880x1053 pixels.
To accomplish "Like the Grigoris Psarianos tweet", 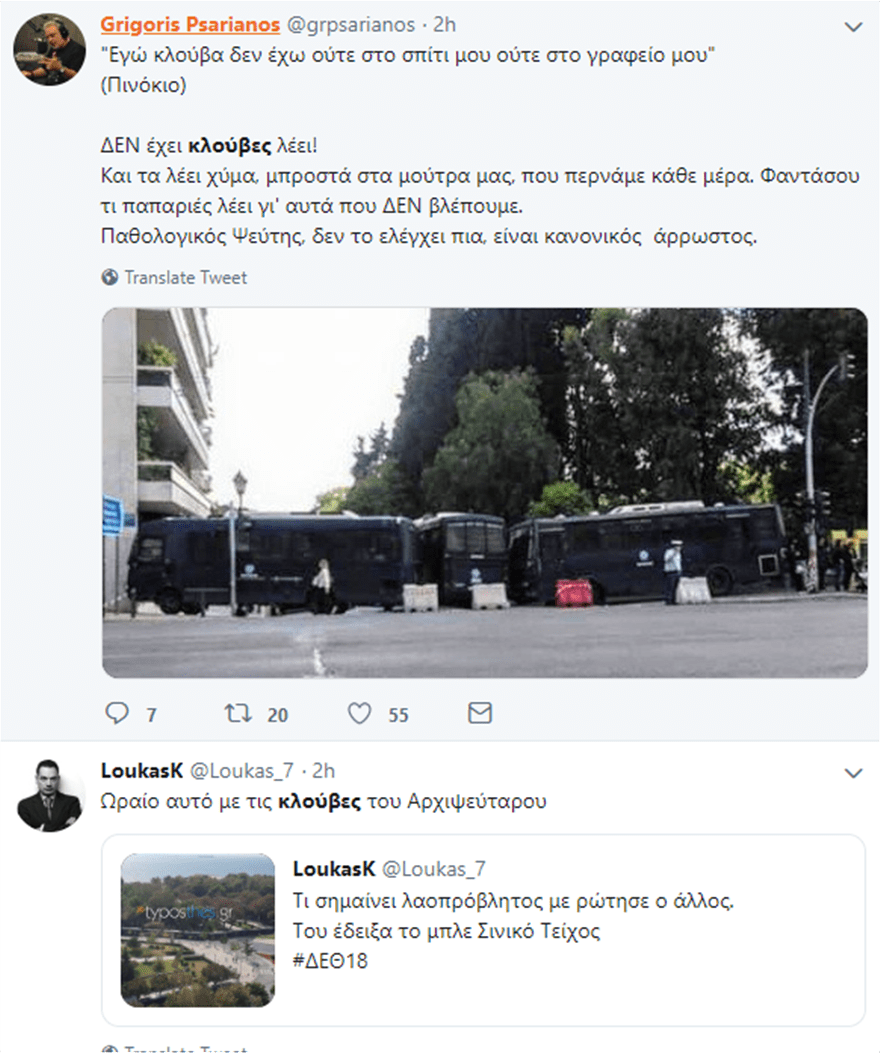I will tap(359, 713).
